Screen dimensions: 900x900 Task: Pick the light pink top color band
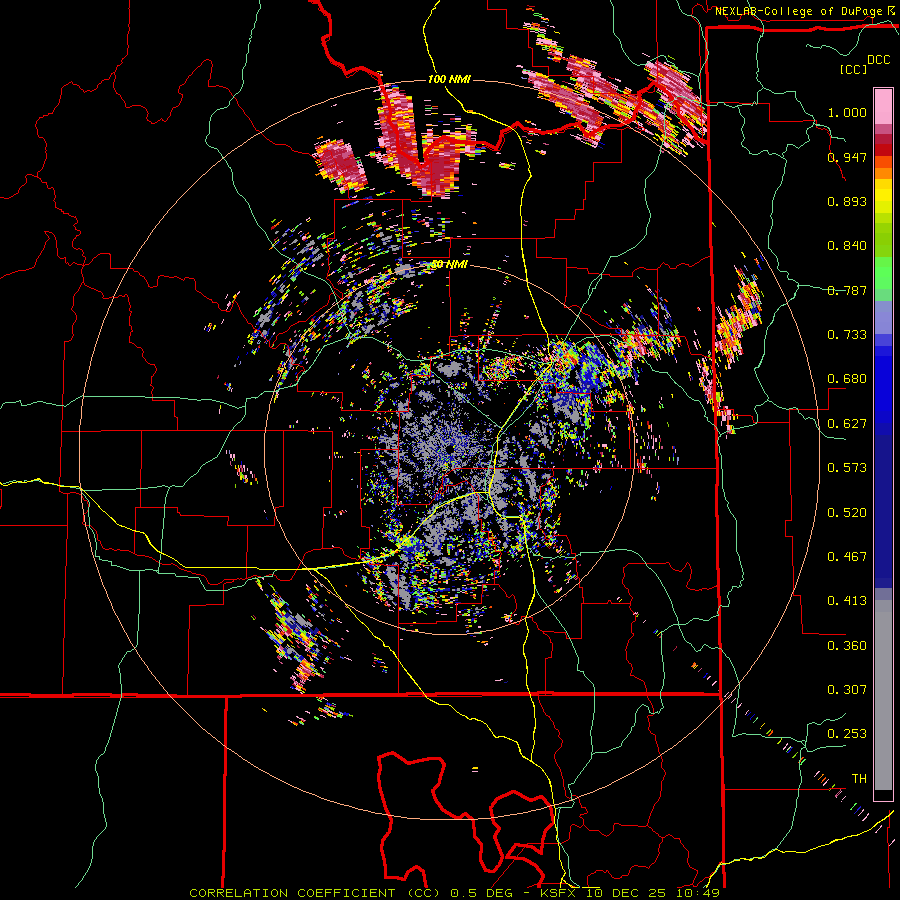tap(883, 106)
